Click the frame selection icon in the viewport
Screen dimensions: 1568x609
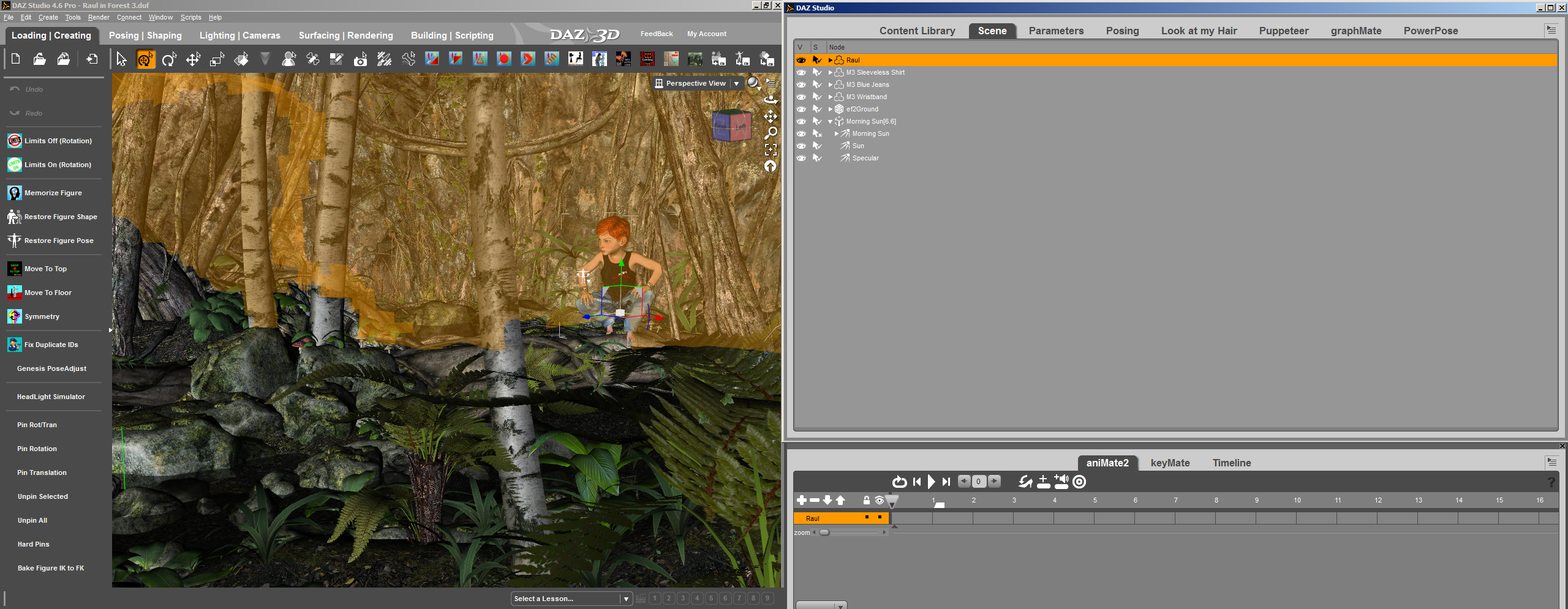click(771, 149)
